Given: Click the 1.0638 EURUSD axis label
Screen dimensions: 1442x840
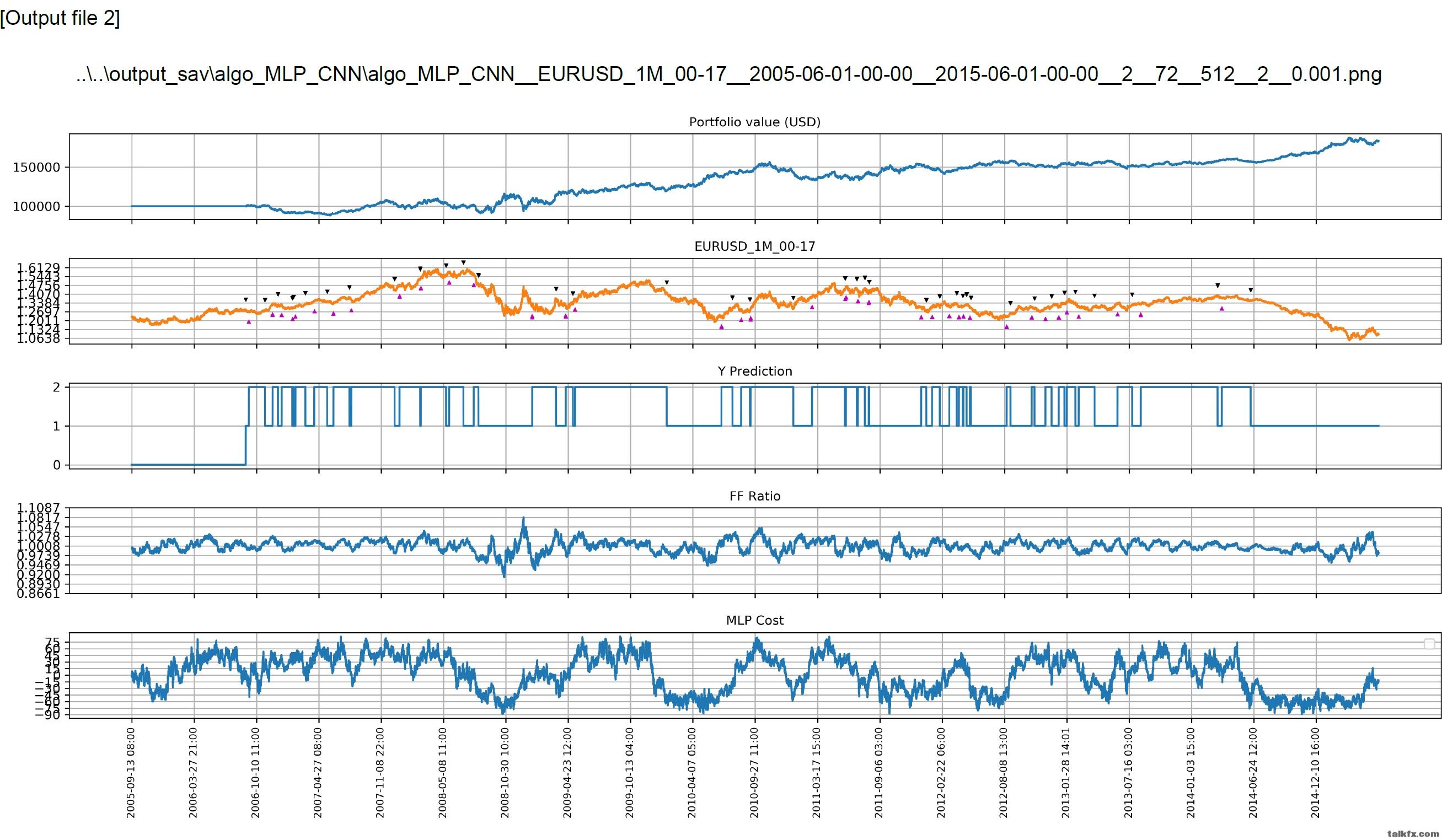Looking at the screenshot, I should pos(39,338).
